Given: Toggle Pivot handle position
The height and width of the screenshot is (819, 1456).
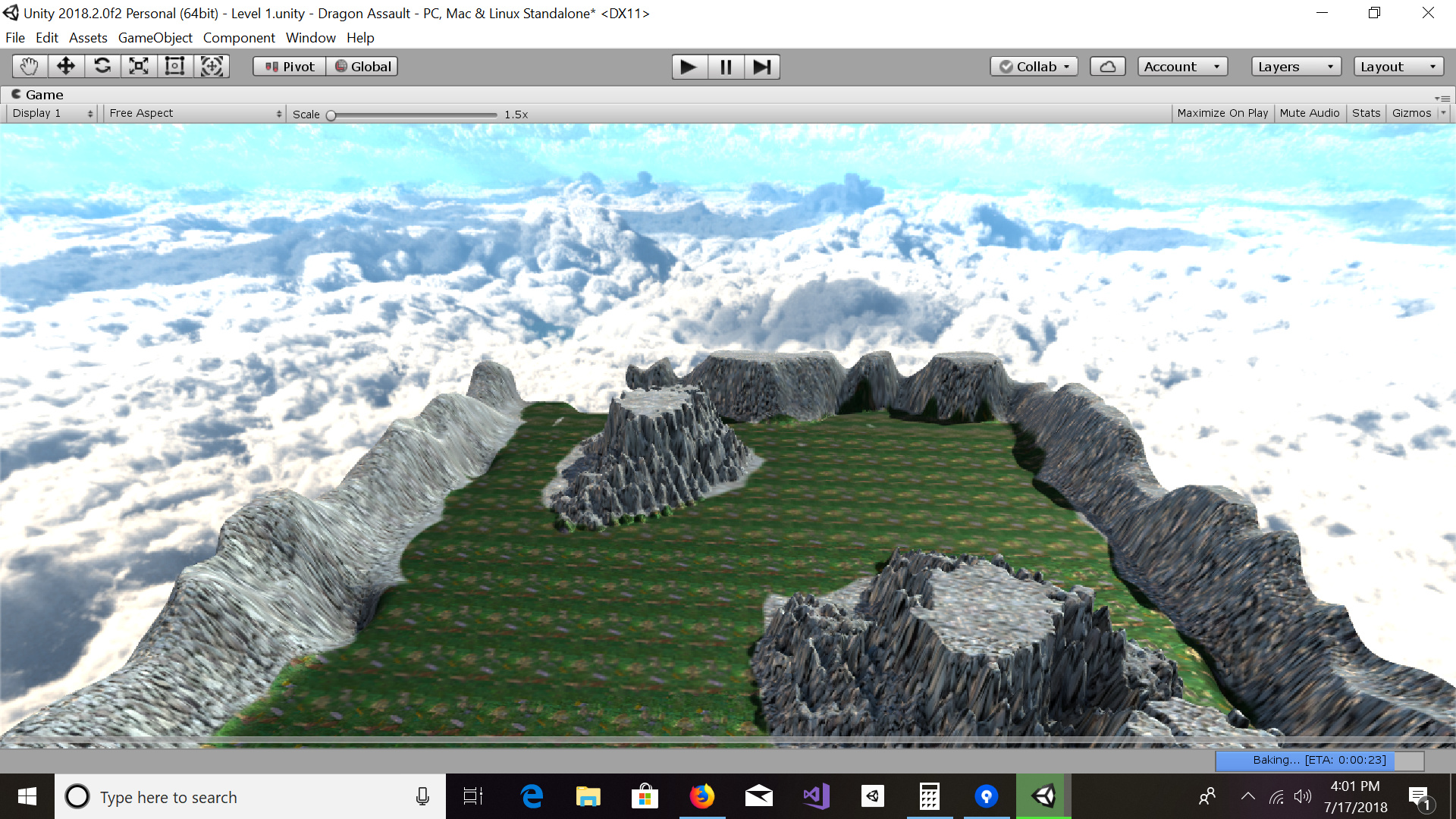Looking at the screenshot, I should (289, 67).
